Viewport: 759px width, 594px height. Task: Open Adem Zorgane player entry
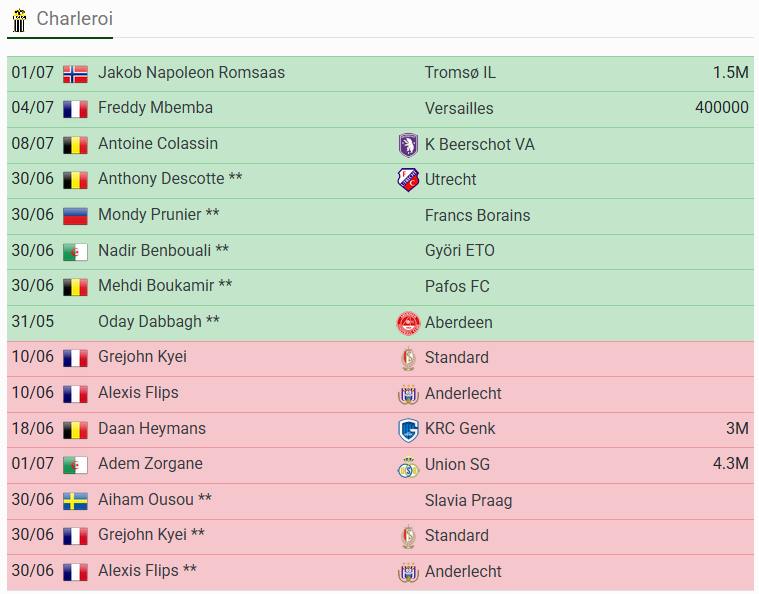(x=151, y=464)
